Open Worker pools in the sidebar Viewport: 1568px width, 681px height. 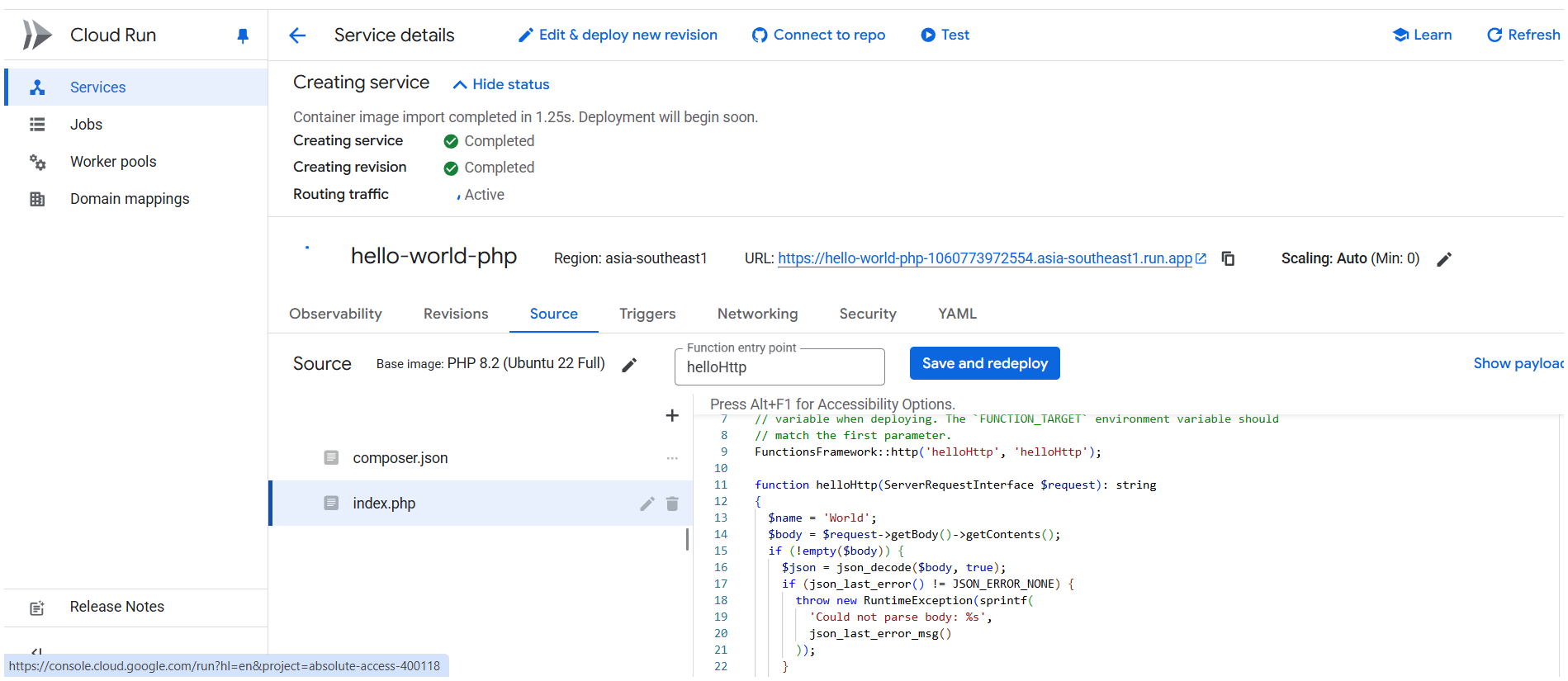tap(136, 161)
